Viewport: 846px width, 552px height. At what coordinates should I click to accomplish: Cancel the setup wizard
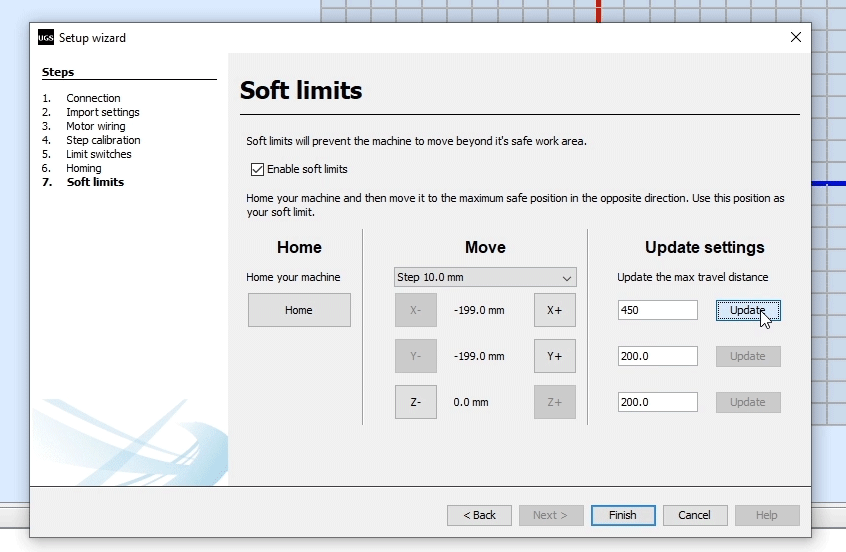point(694,515)
